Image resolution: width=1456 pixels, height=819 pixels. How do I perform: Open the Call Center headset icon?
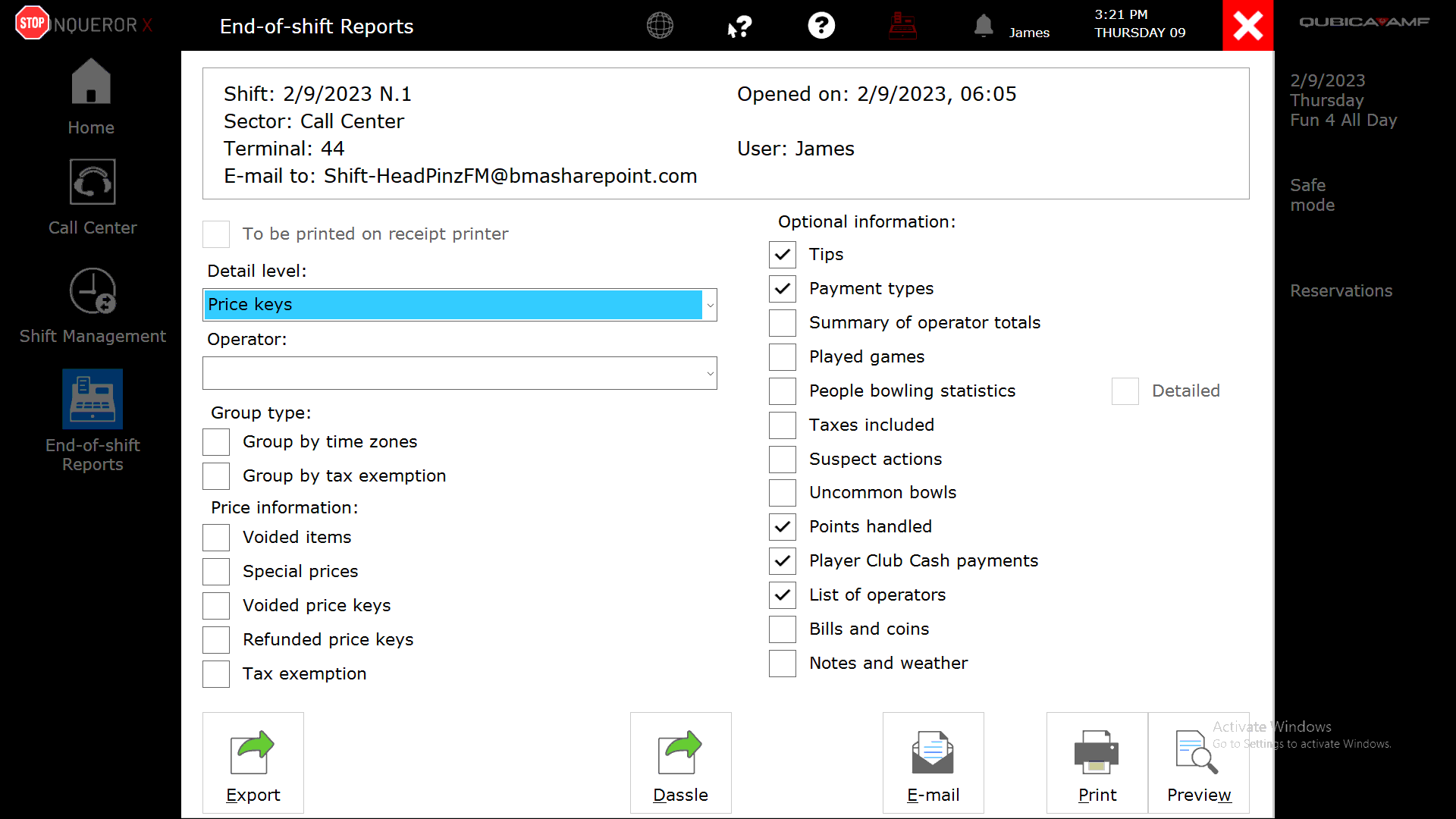point(93,182)
